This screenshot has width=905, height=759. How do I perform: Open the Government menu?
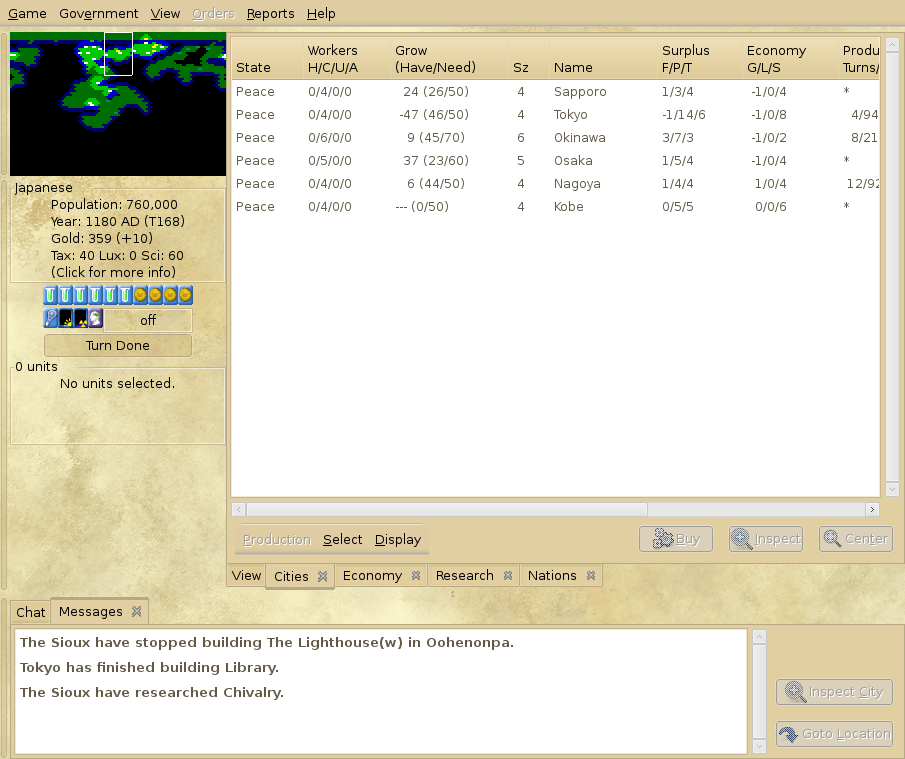pyautogui.click(x=99, y=13)
